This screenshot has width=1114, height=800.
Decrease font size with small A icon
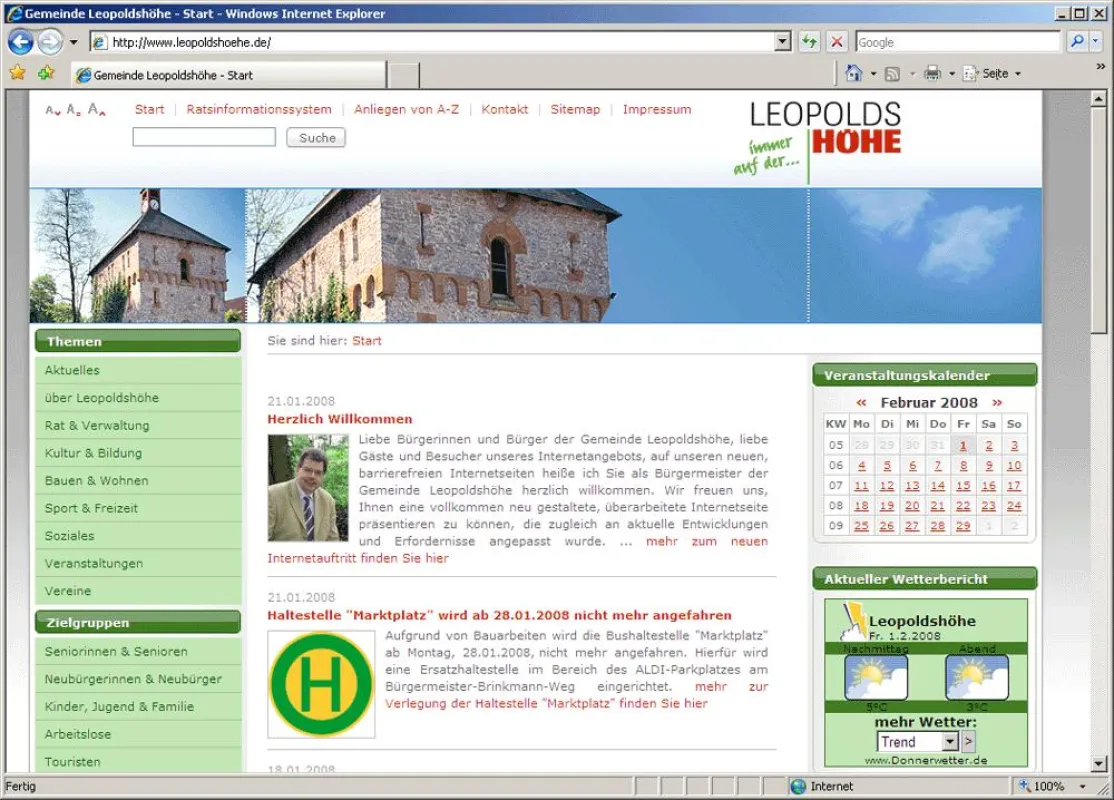click(x=53, y=110)
